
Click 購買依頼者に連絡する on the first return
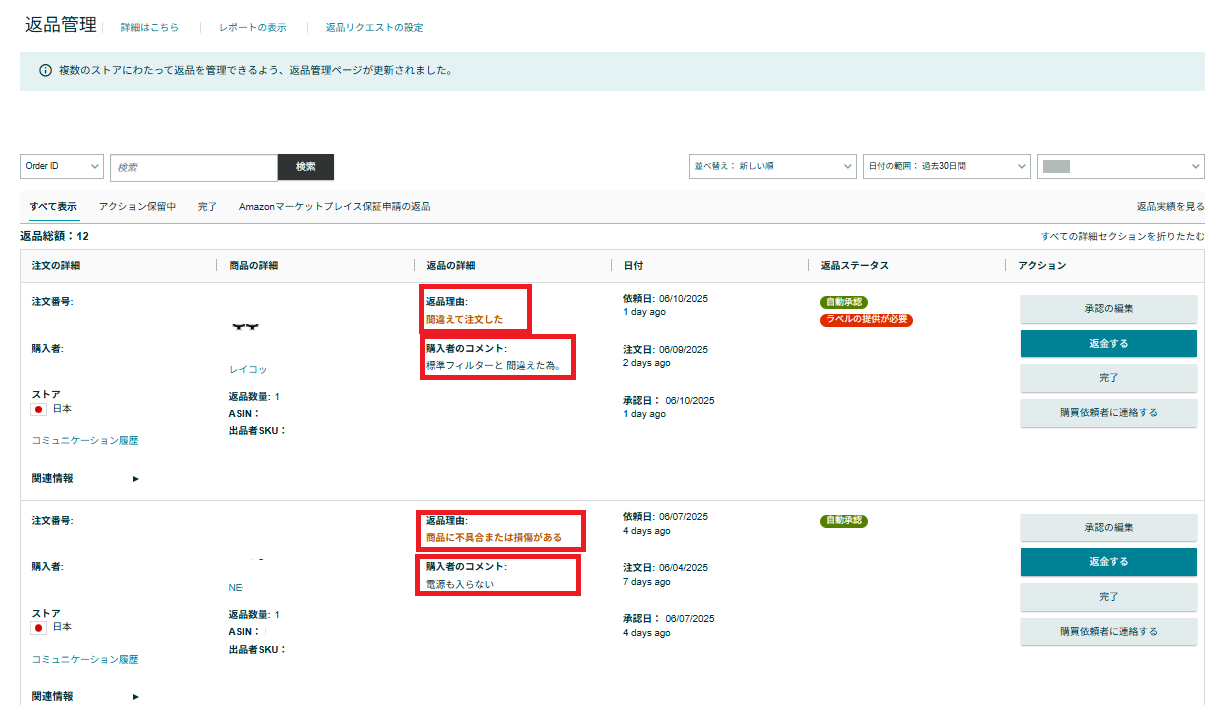pyautogui.click(x=1108, y=412)
